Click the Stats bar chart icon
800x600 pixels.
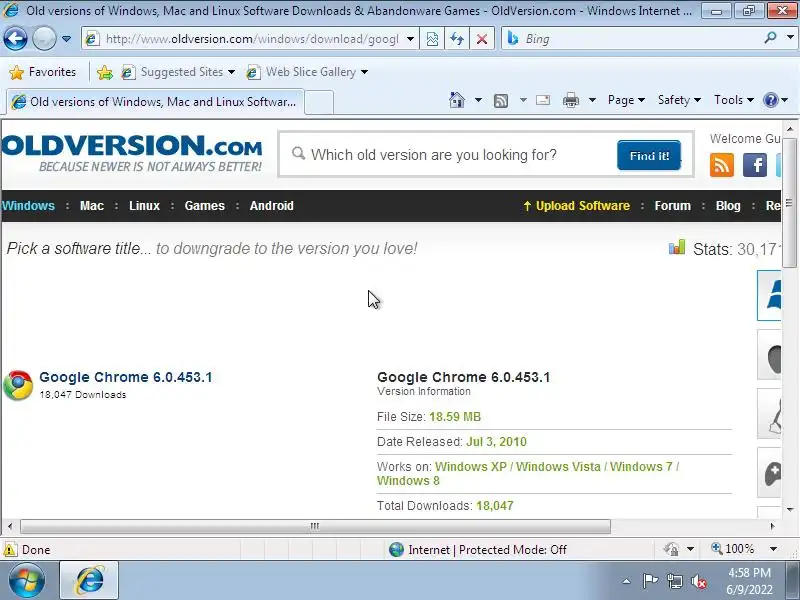click(x=677, y=247)
